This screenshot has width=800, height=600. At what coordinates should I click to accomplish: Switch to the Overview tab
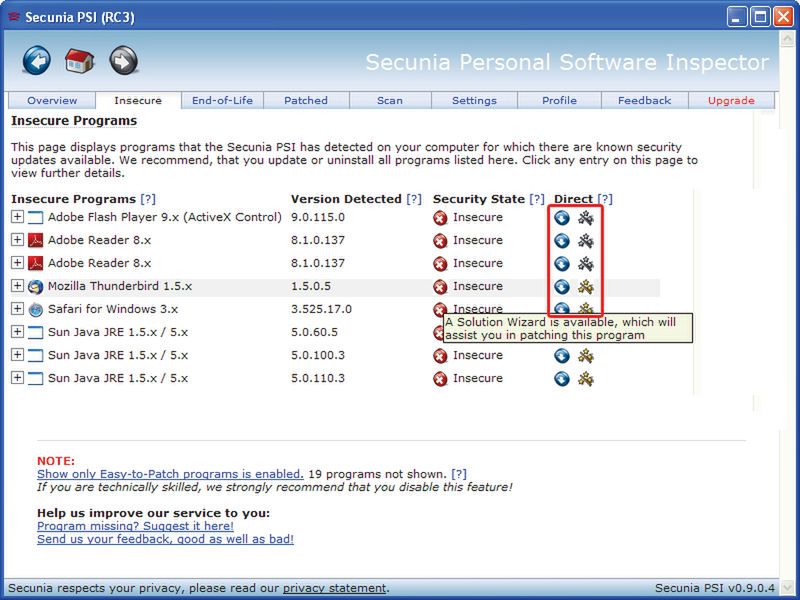tap(52, 100)
